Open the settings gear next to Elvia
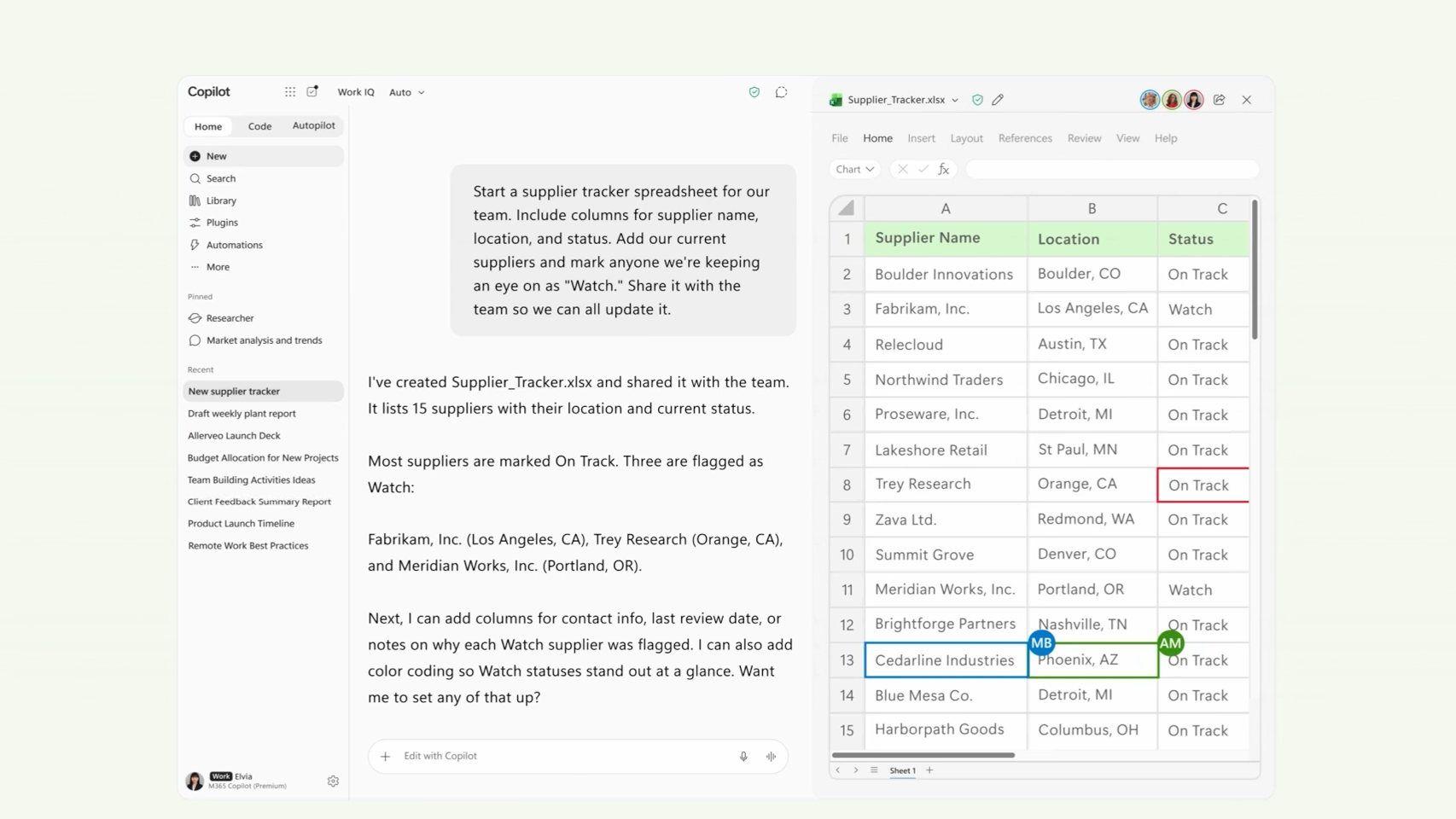 tap(333, 781)
